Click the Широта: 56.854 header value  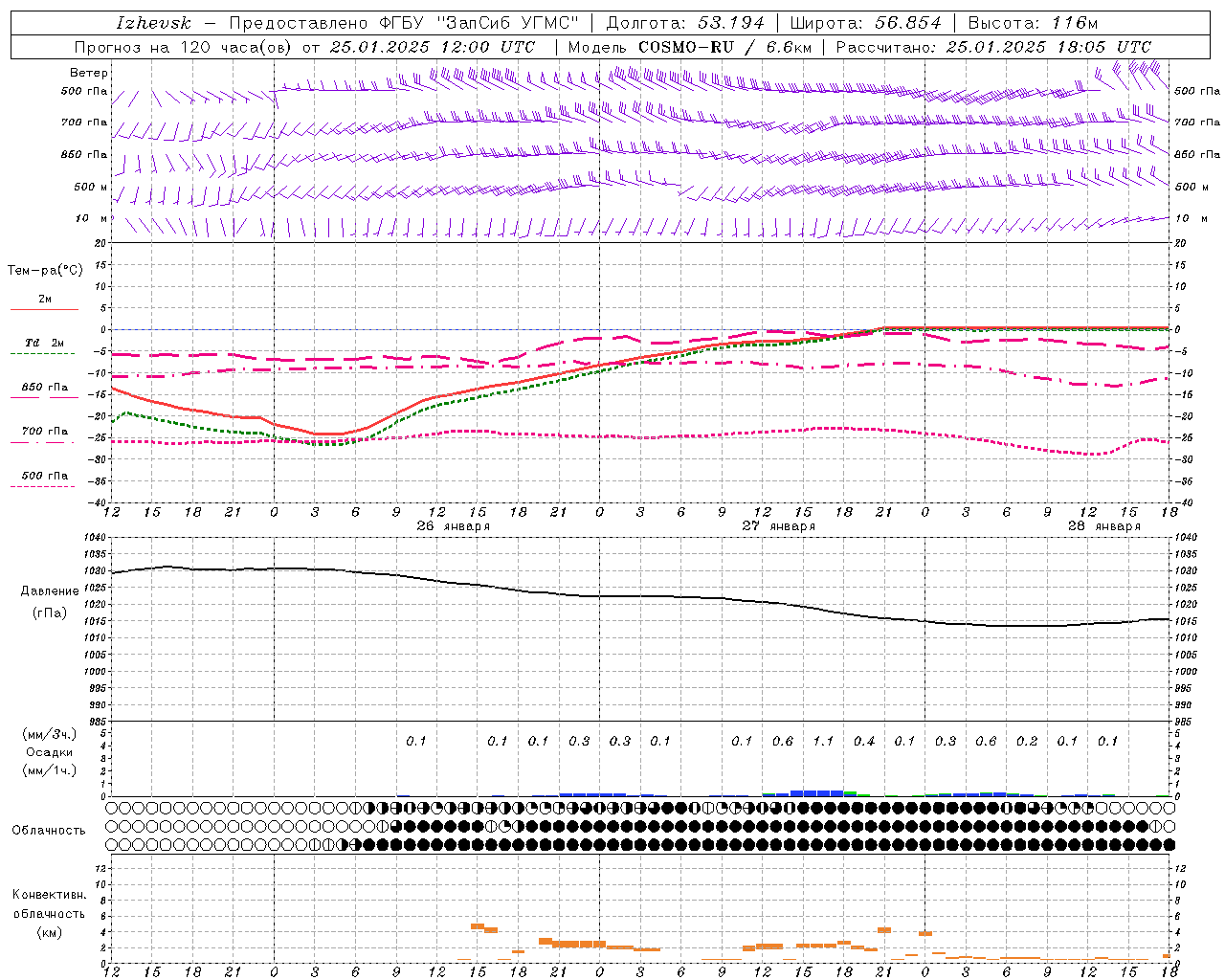pos(865,23)
